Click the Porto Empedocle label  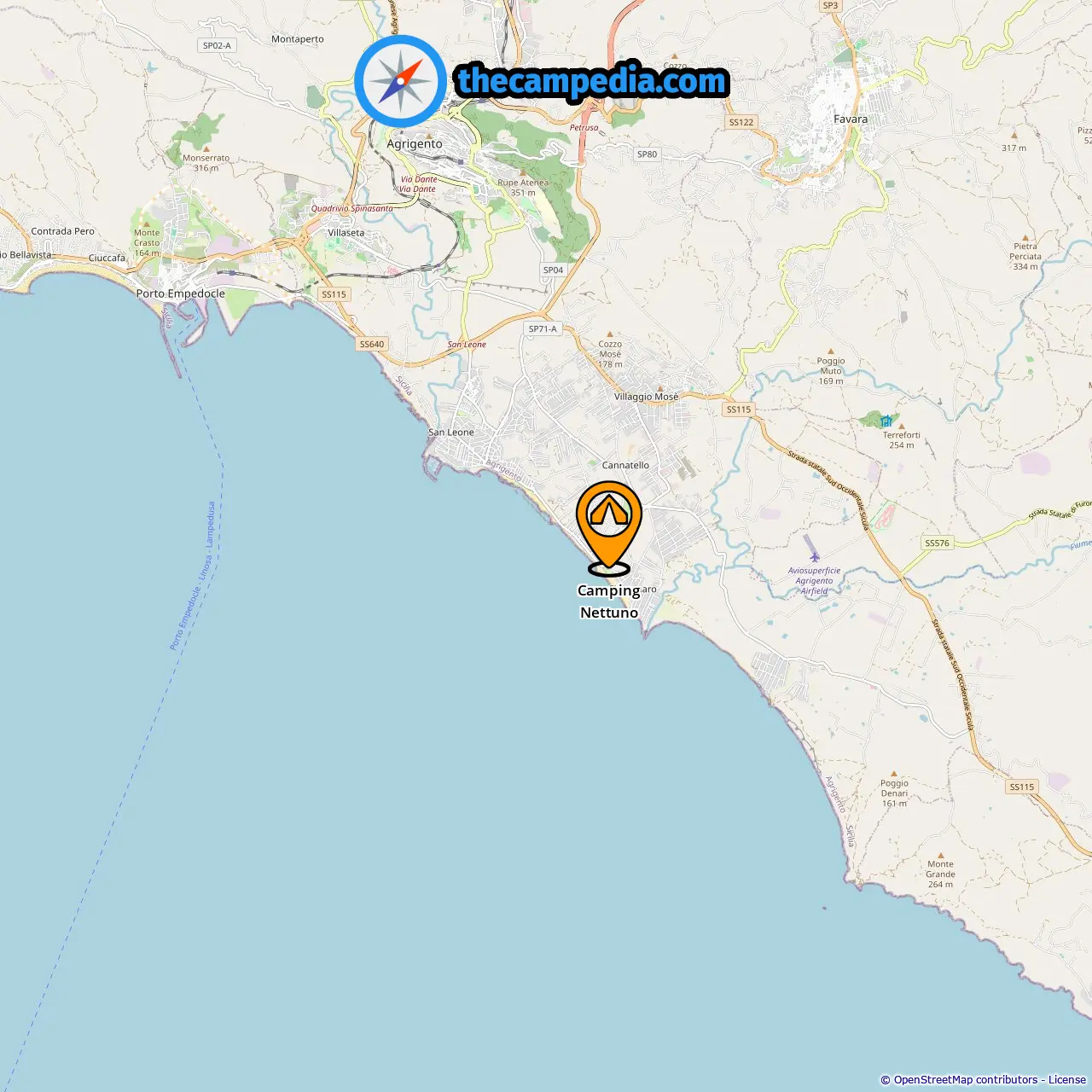pyautogui.click(x=181, y=293)
